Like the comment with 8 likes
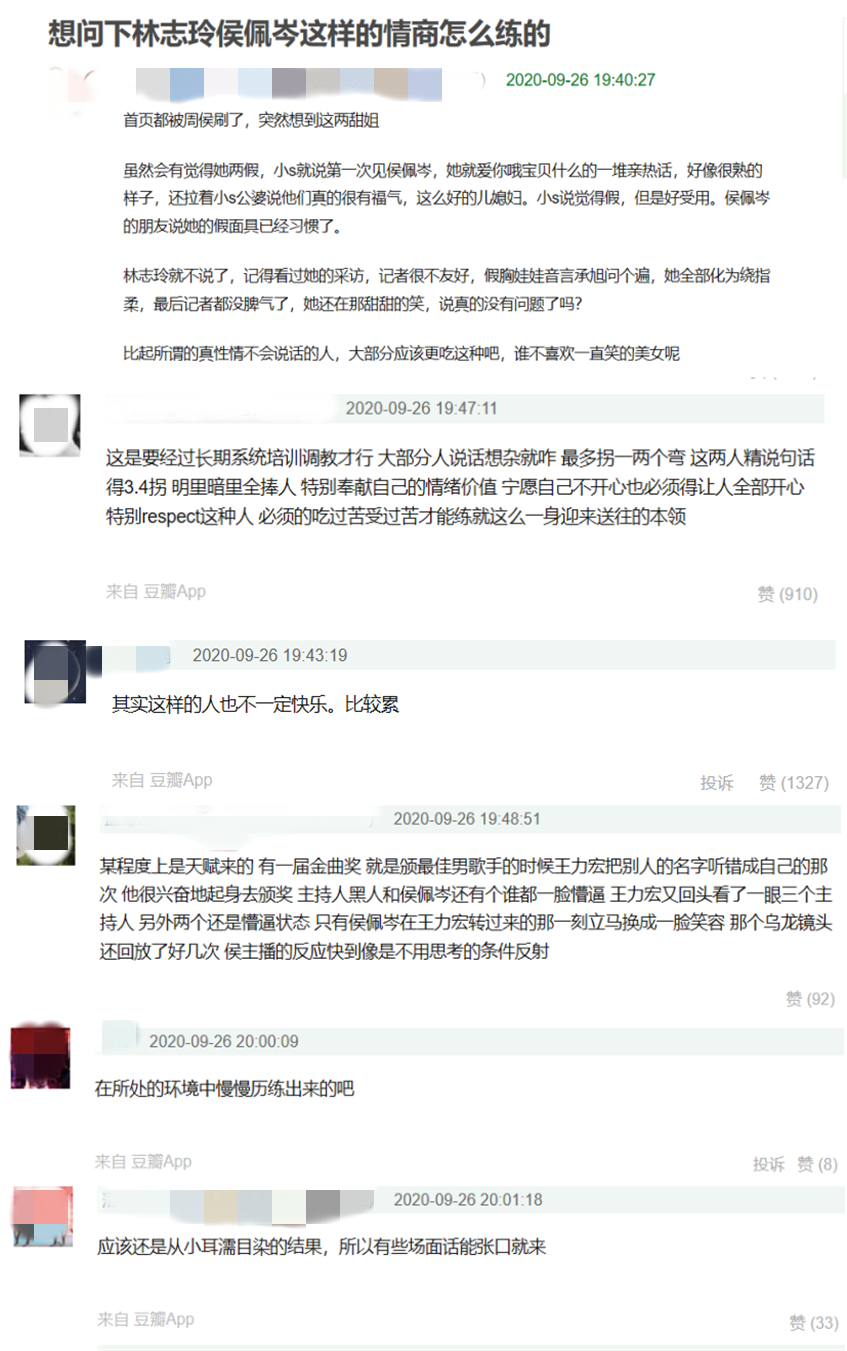 817,1164
